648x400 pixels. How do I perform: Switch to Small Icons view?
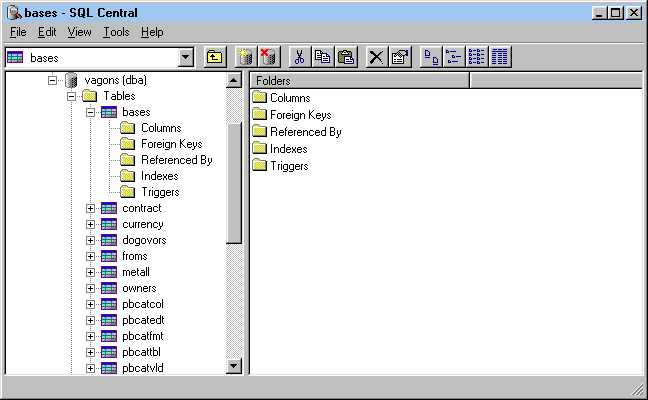tap(454, 57)
